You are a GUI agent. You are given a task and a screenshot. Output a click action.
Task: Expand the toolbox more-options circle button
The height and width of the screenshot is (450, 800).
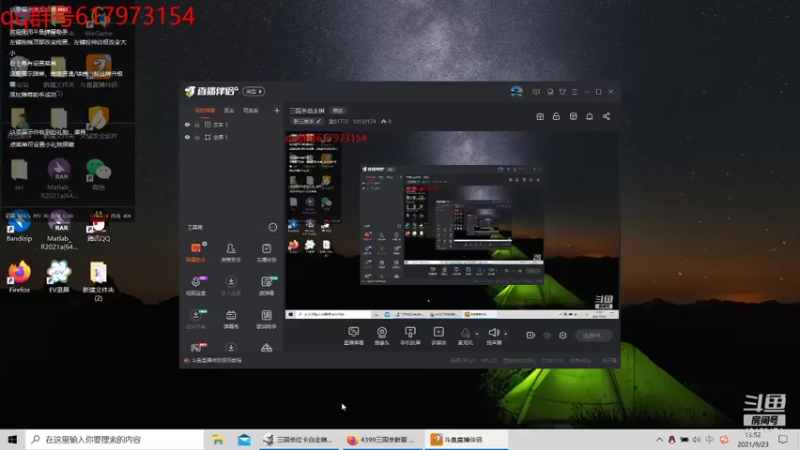coord(273,227)
